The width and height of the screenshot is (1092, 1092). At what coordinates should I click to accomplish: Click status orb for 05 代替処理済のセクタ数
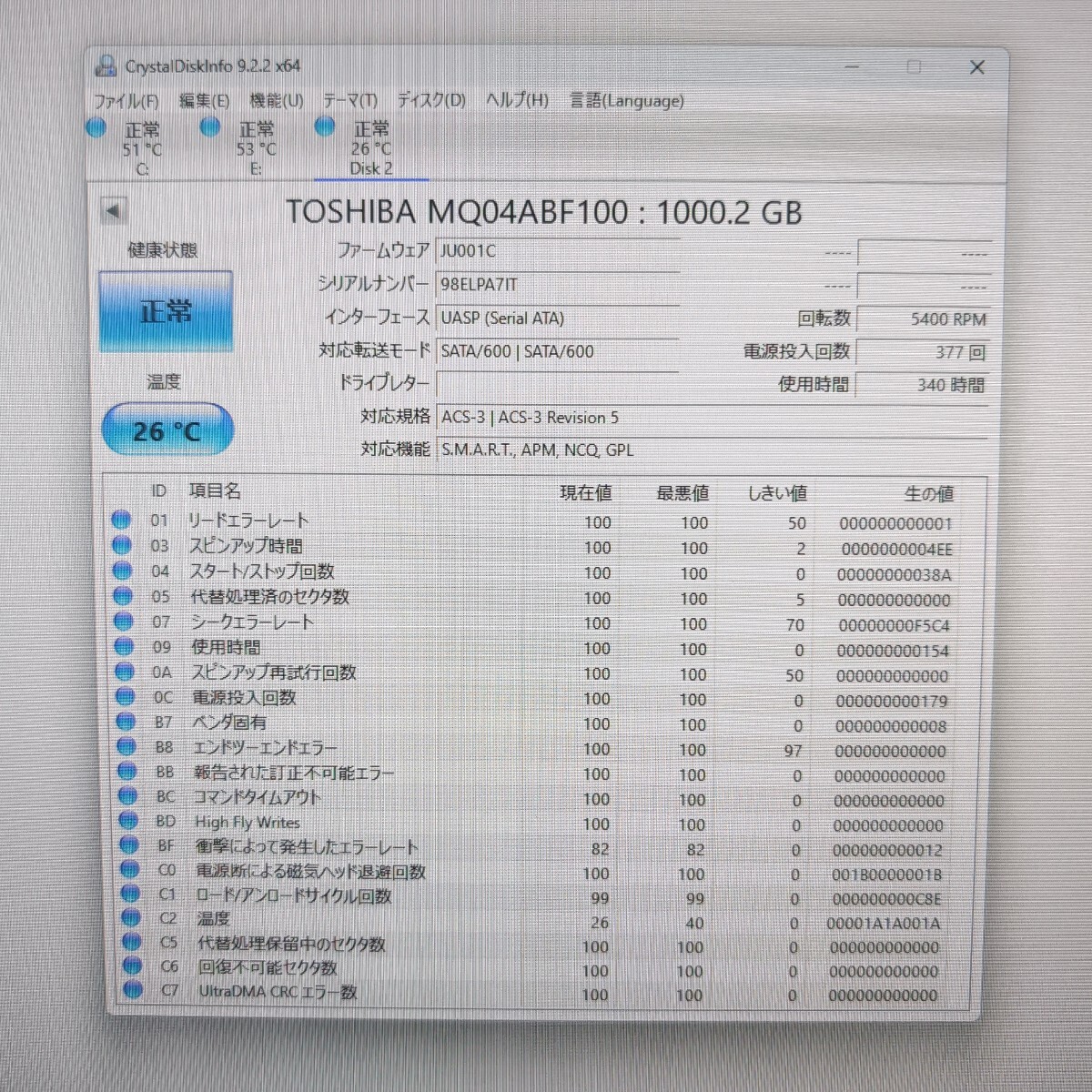122,597
